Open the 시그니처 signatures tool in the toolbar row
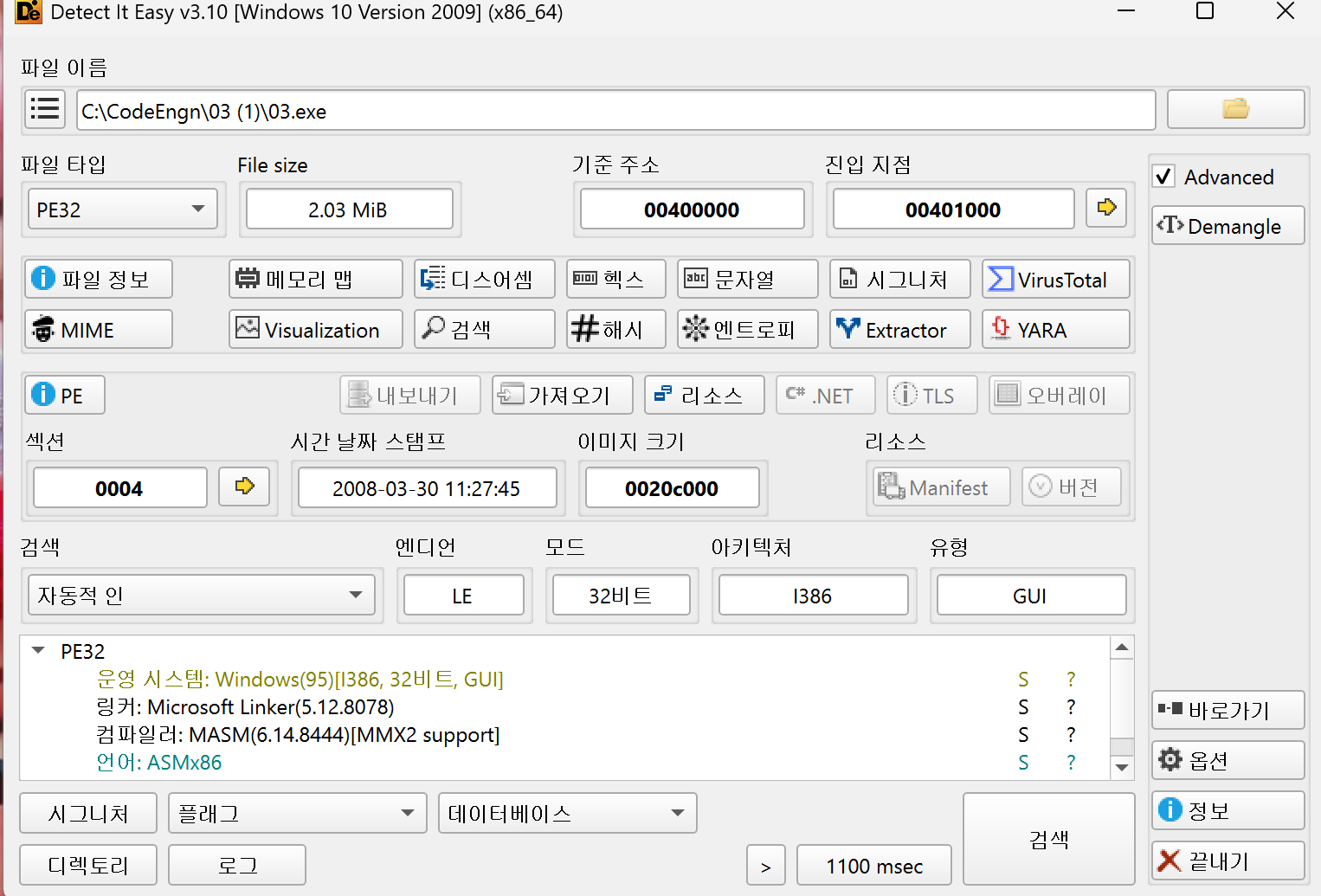This screenshot has height=896, width=1321. (x=900, y=279)
